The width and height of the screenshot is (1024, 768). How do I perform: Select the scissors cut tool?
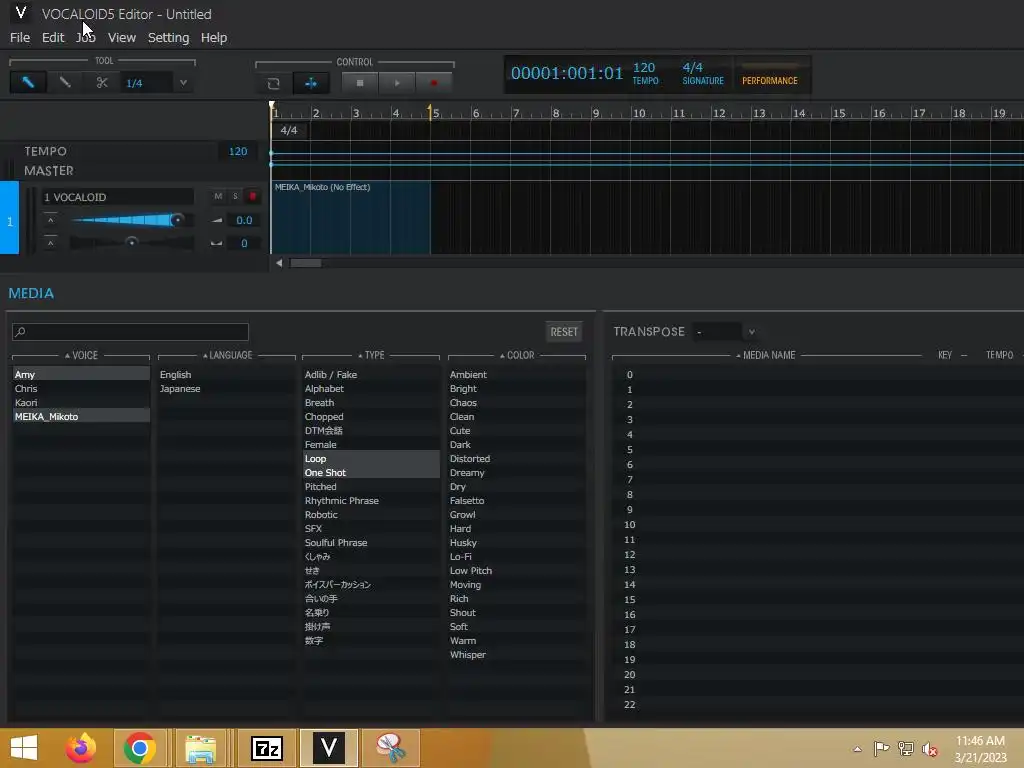pyautogui.click(x=102, y=83)
